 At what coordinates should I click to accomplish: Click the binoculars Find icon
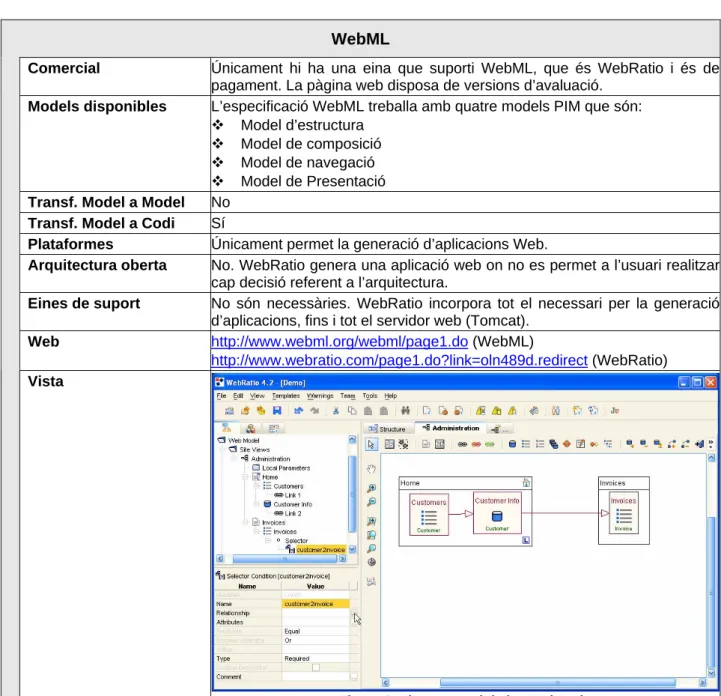tap(405, 411)
